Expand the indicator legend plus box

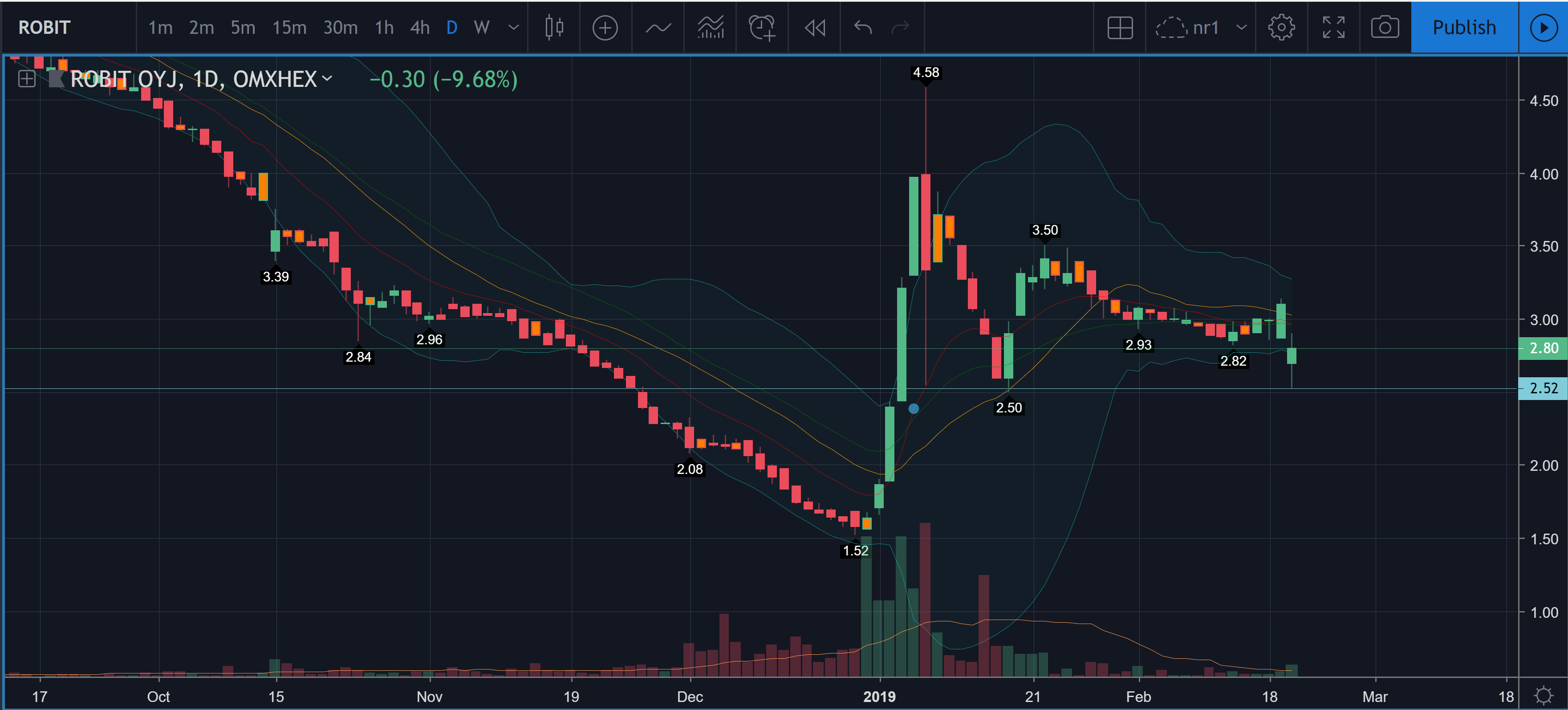26,78
